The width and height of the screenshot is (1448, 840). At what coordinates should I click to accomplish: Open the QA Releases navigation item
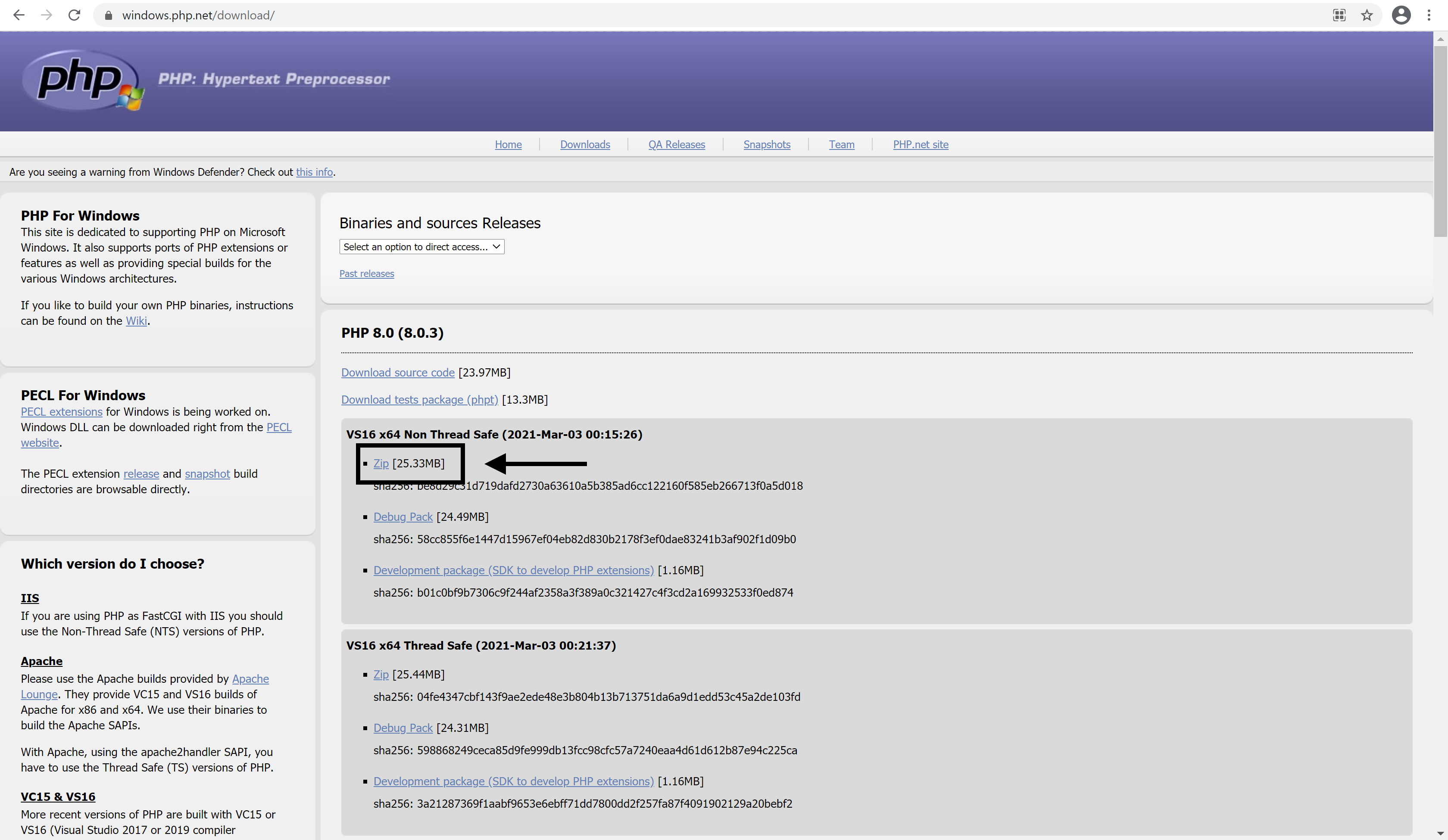click(x=676, y=145)
